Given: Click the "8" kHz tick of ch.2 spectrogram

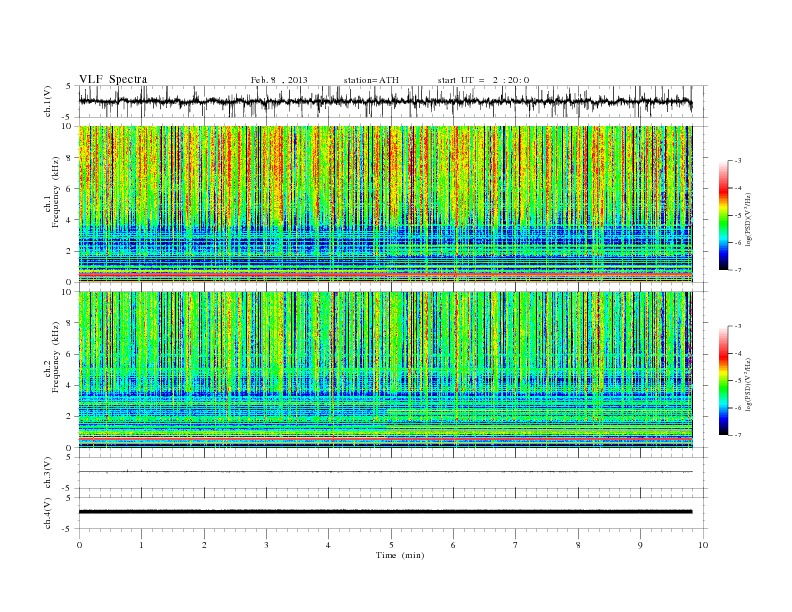Looking at the screenshot, I should (x=69, y=323).
